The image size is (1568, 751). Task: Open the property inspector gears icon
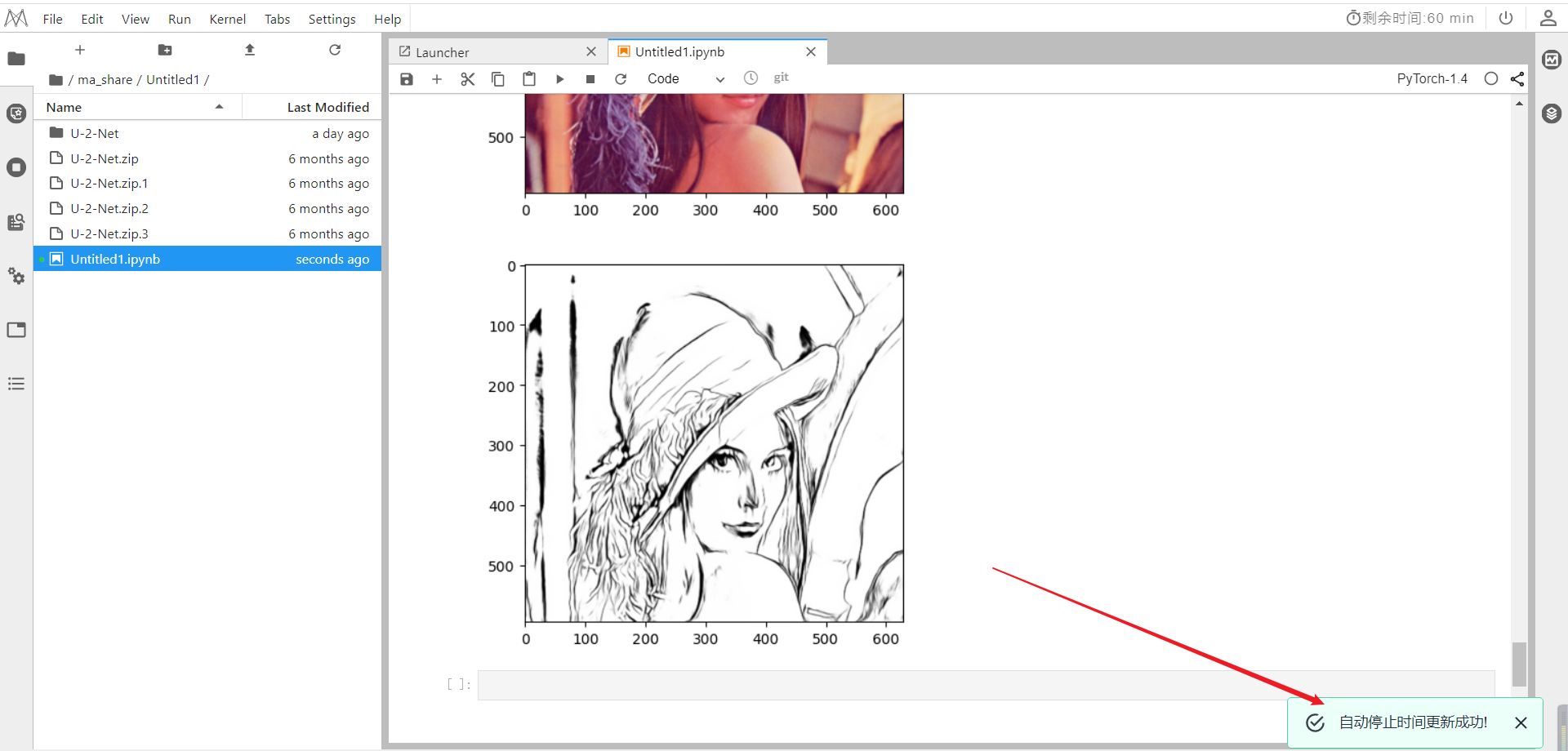click(16, 276)
